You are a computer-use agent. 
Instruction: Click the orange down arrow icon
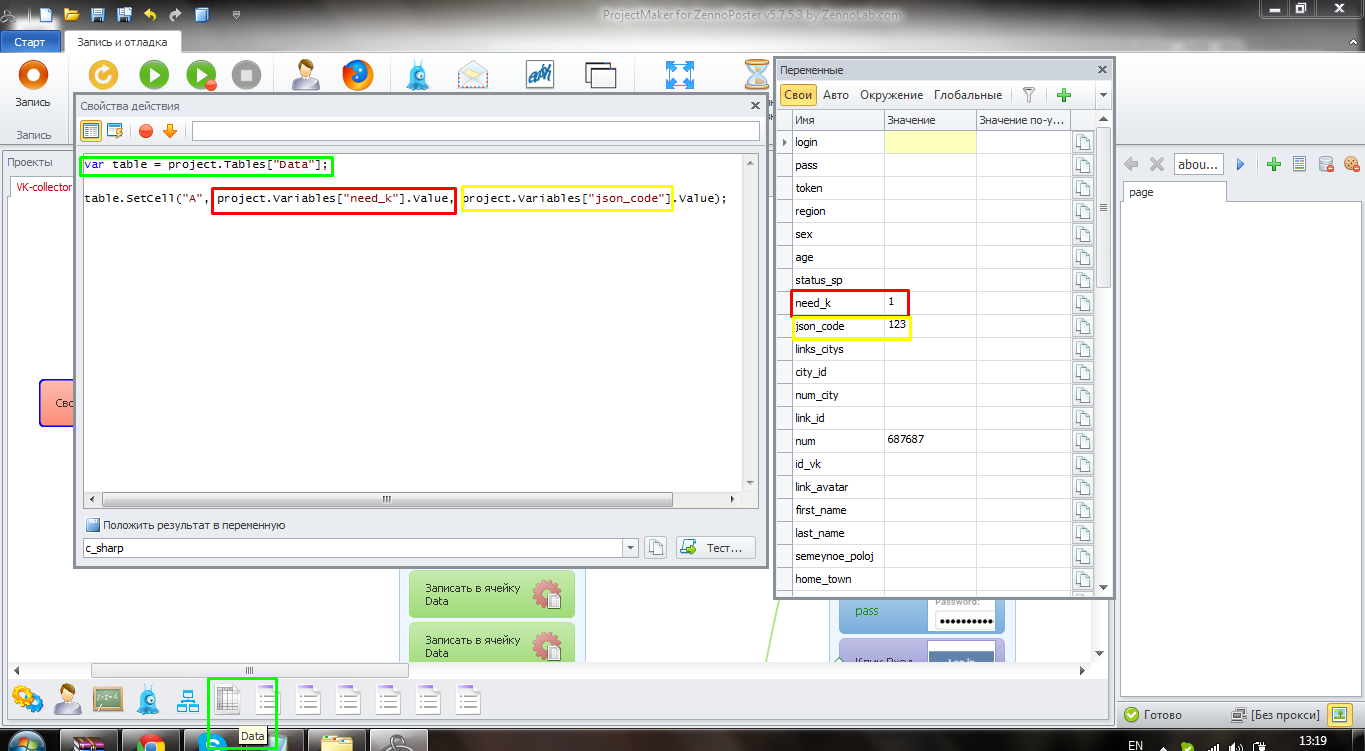coord(169,130)
